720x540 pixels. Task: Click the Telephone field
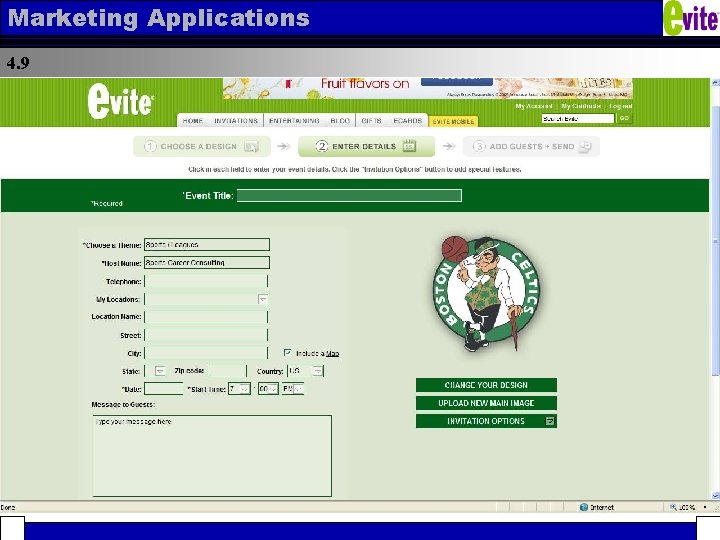coord(206,281)
